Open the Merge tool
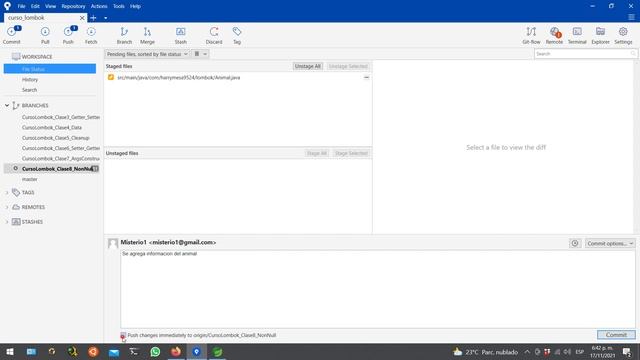 coord(147,35)
